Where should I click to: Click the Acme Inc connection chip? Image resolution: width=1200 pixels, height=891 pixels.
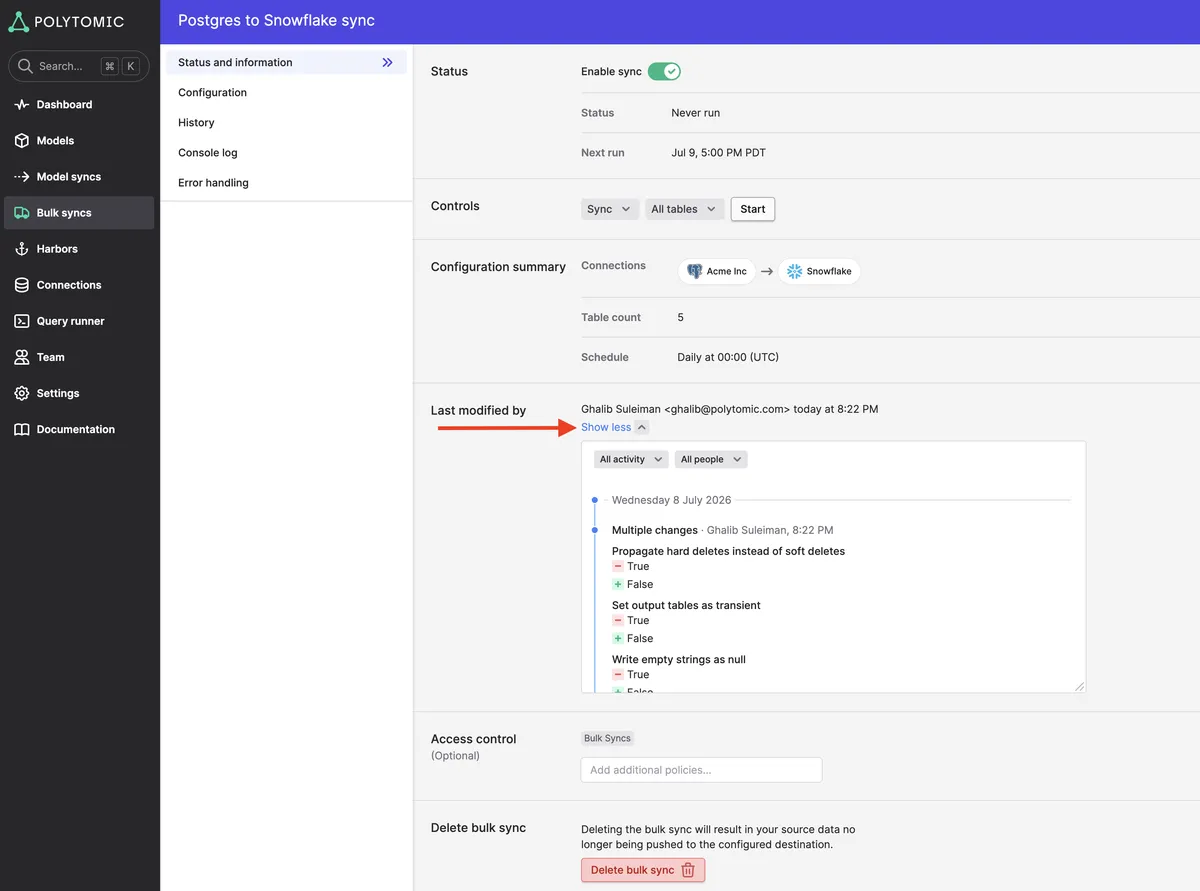click(717, 271)
